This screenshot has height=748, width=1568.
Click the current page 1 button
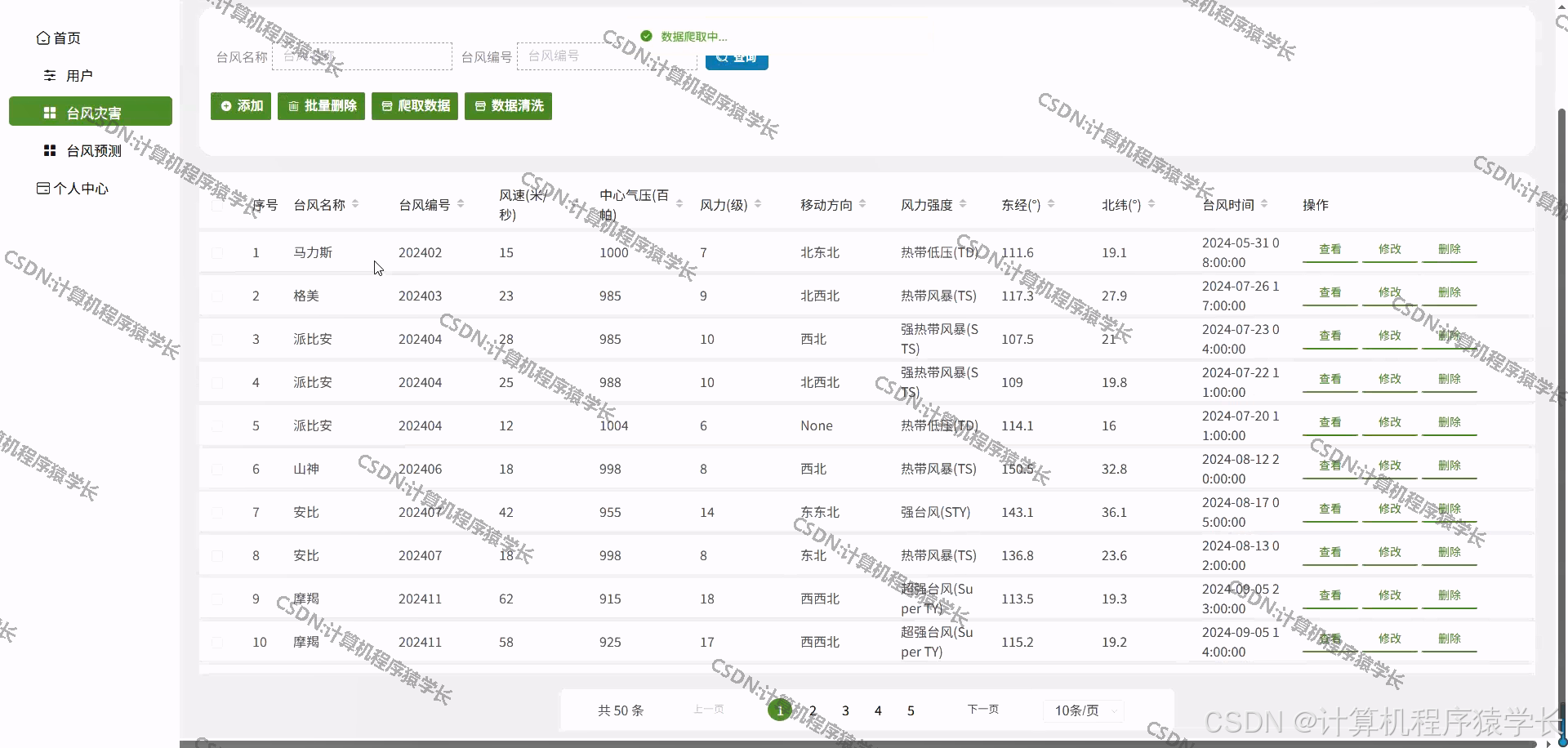[x=780, y=710]
